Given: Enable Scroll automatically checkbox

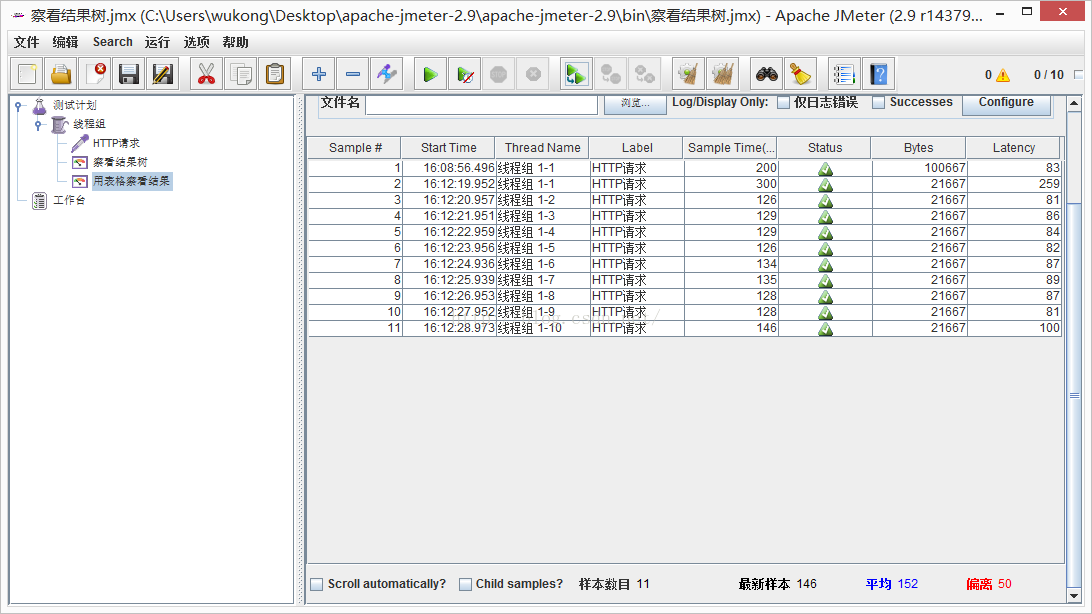Looking at the screenshot, I should click(x=317, y=584).
